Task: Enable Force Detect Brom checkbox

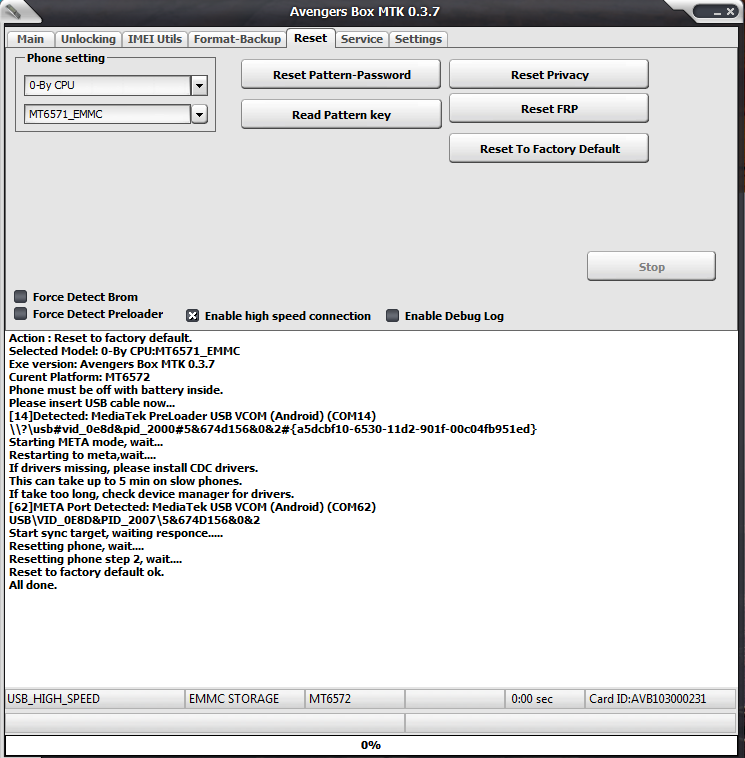Action: 20,296
